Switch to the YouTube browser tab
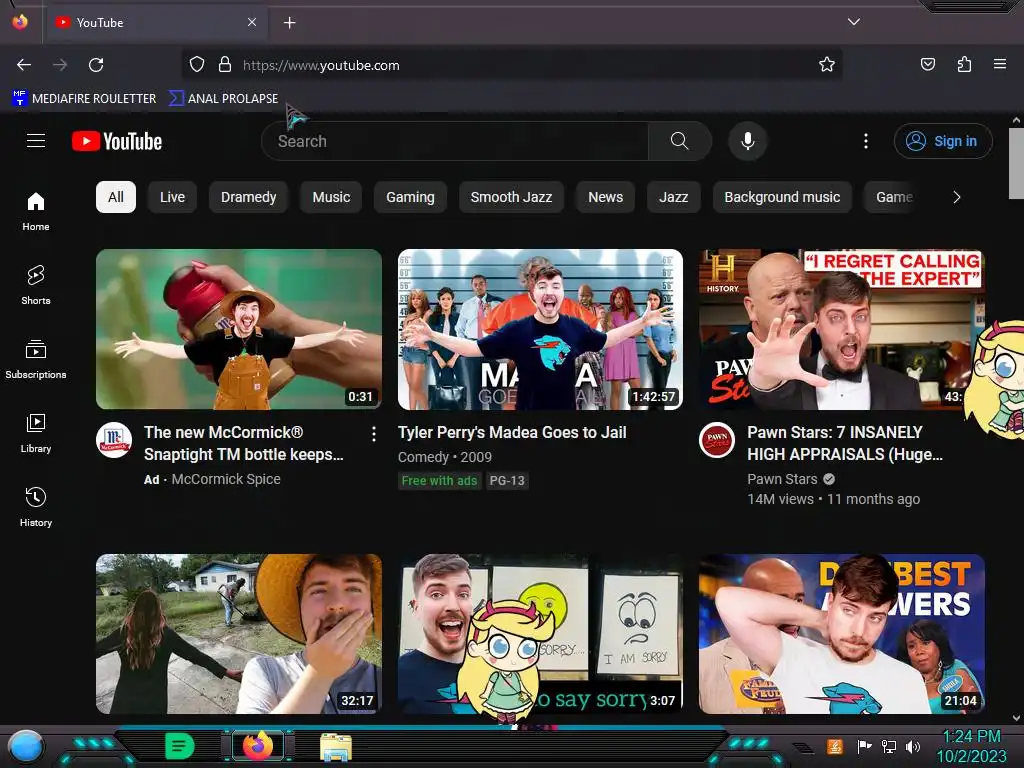1024x768 pixels. coord(155,22)
